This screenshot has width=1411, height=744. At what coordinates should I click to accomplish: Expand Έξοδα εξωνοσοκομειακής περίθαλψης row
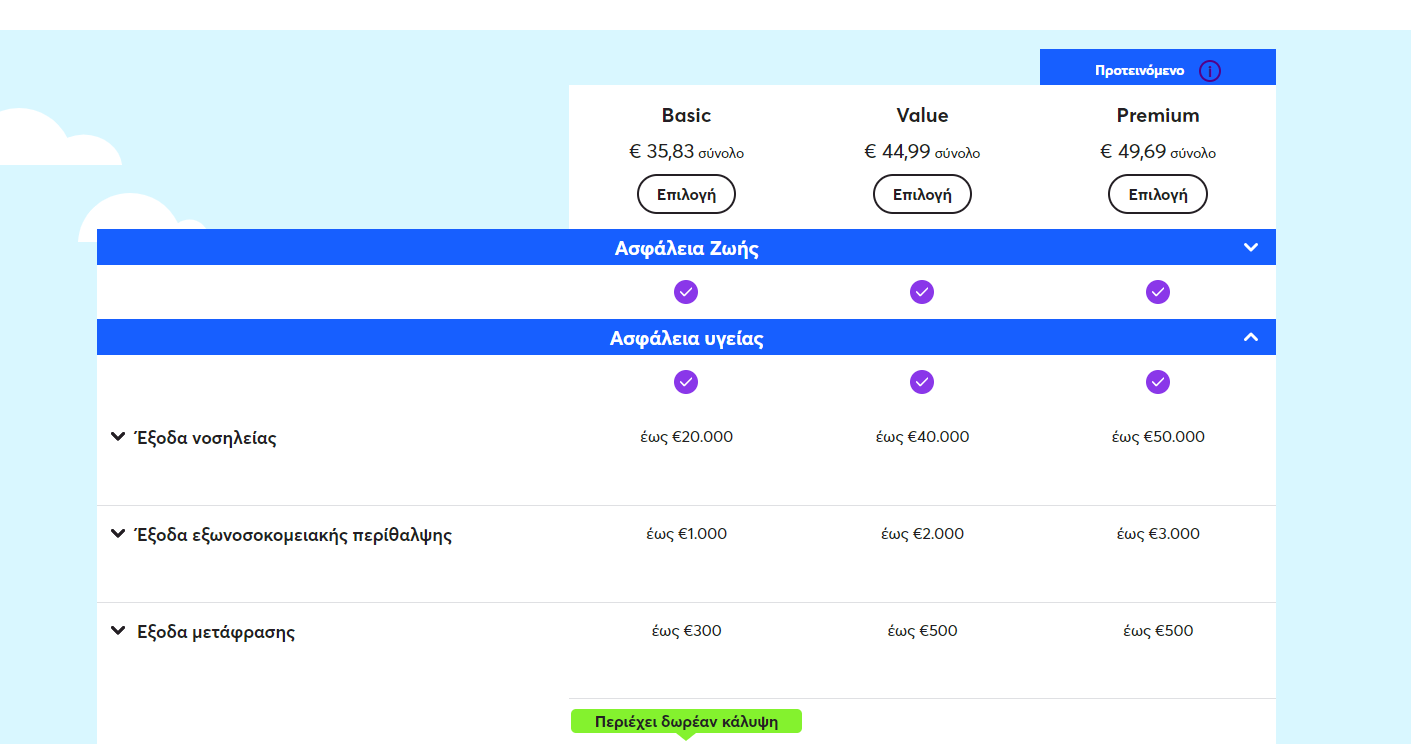tap(118, 534)
